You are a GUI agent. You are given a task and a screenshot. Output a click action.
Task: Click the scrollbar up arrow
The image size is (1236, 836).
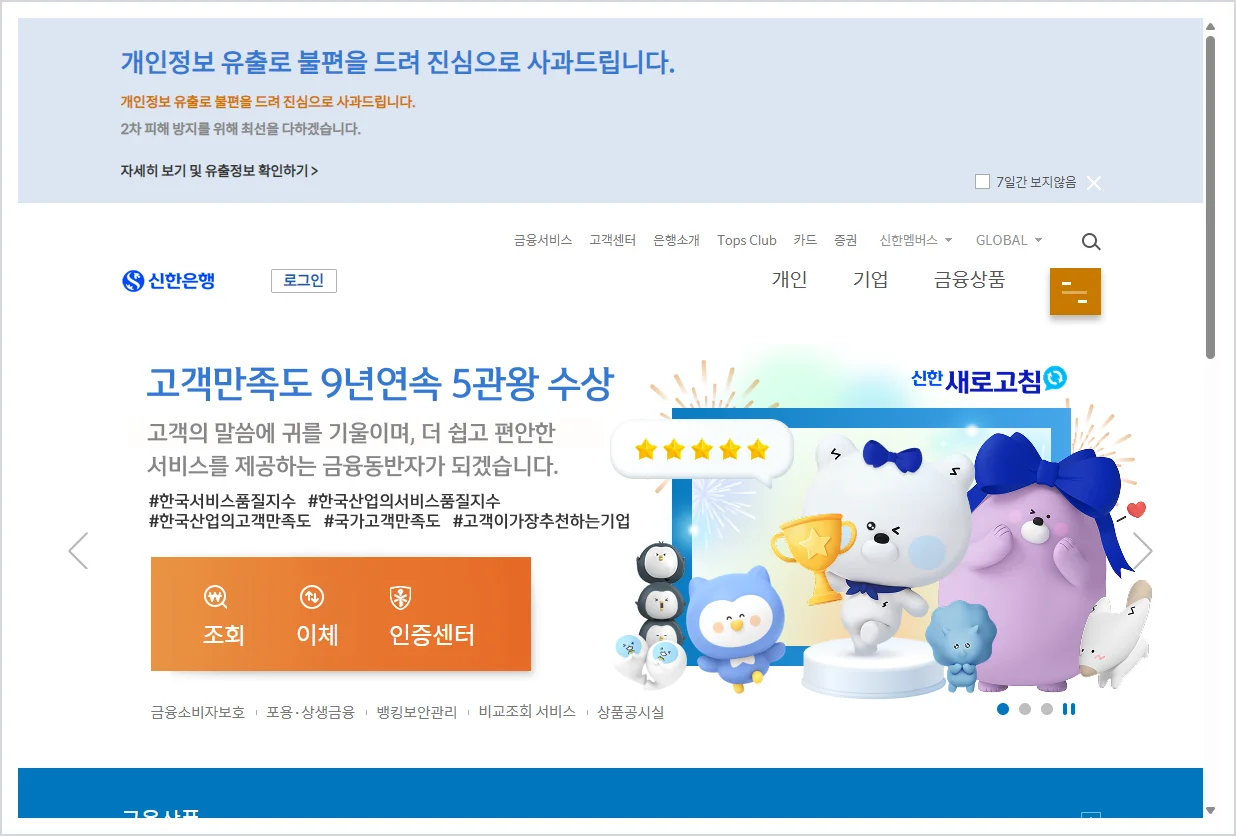tap(1210, 26)
